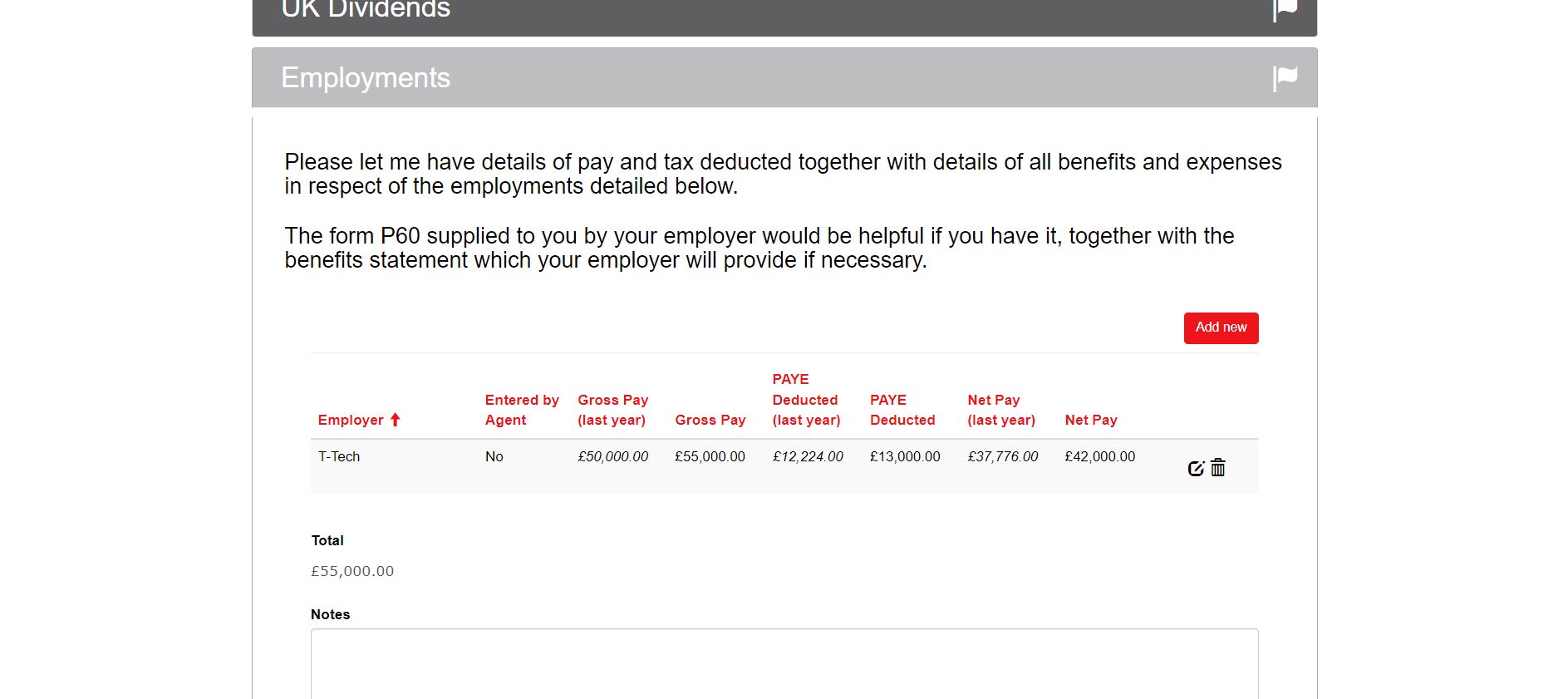Click inside the Notes text area
The image size is (1568, 699).
click(784, 663)
